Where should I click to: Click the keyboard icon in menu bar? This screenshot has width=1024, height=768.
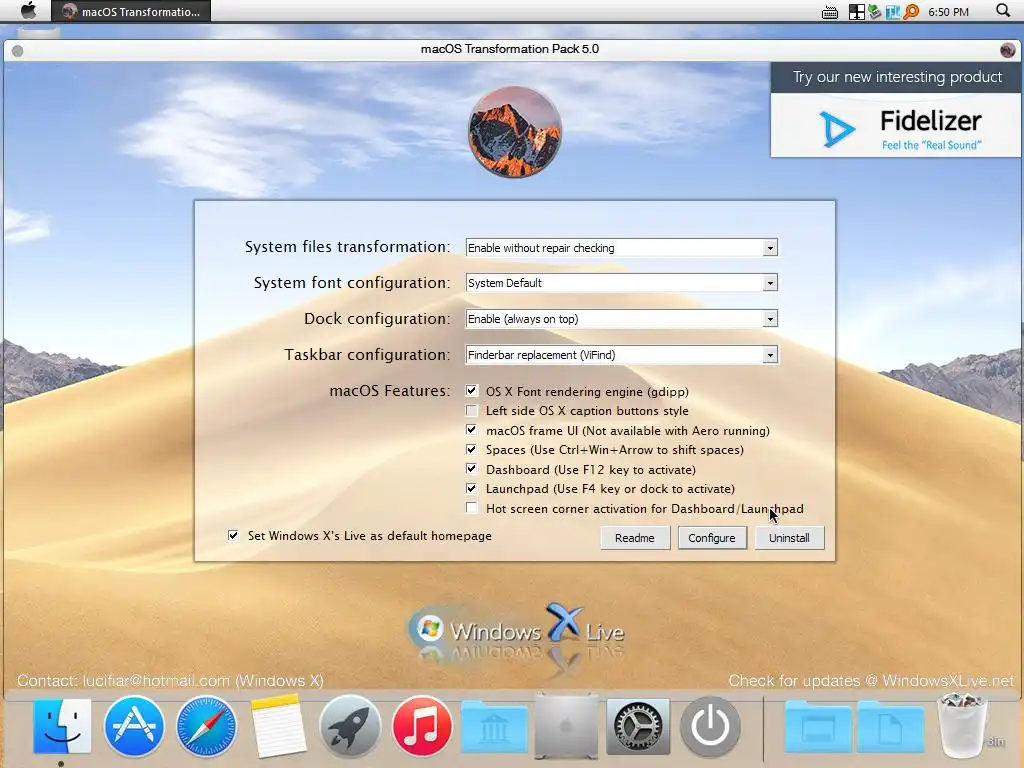(x=830, y=12)
